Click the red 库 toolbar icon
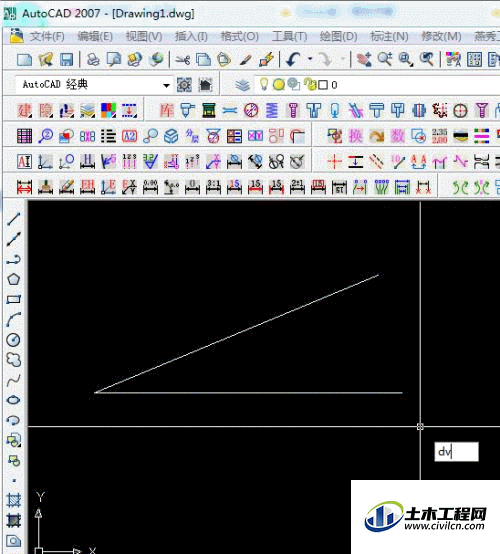Image resolution: width=500 pixels, height=554 pixels. tap(167, 110)
